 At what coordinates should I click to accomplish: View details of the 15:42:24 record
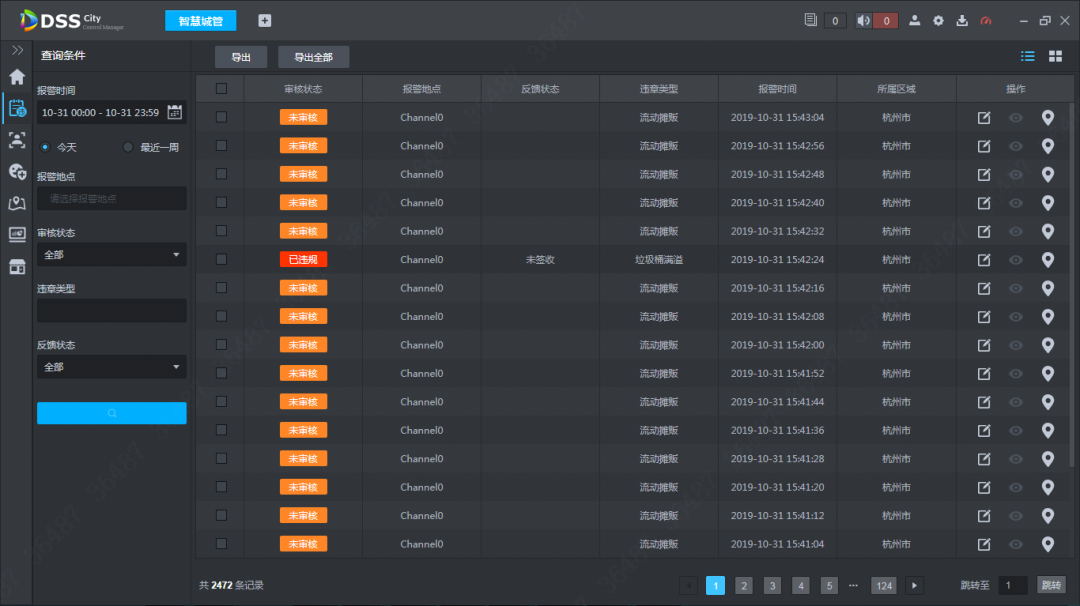click(x=1015, y=260)
